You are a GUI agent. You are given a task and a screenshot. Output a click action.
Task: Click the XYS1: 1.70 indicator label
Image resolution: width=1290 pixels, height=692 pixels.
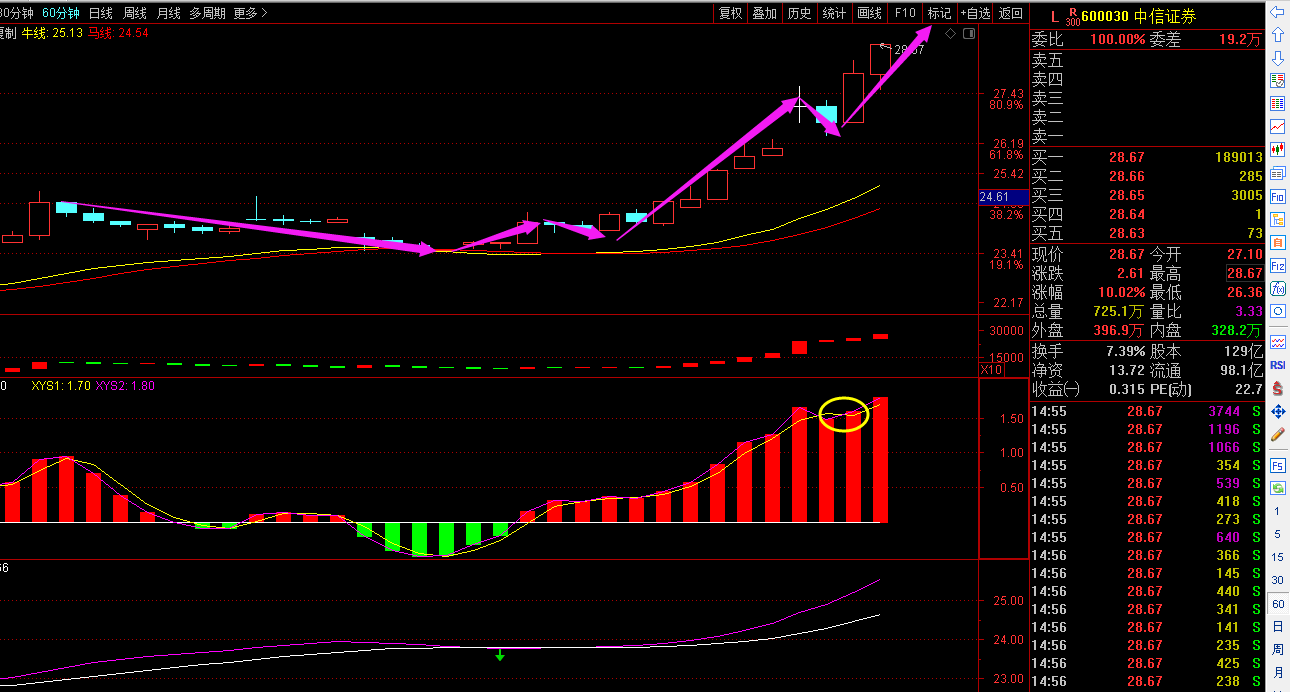pyautogui.click(x=60, y=385)
